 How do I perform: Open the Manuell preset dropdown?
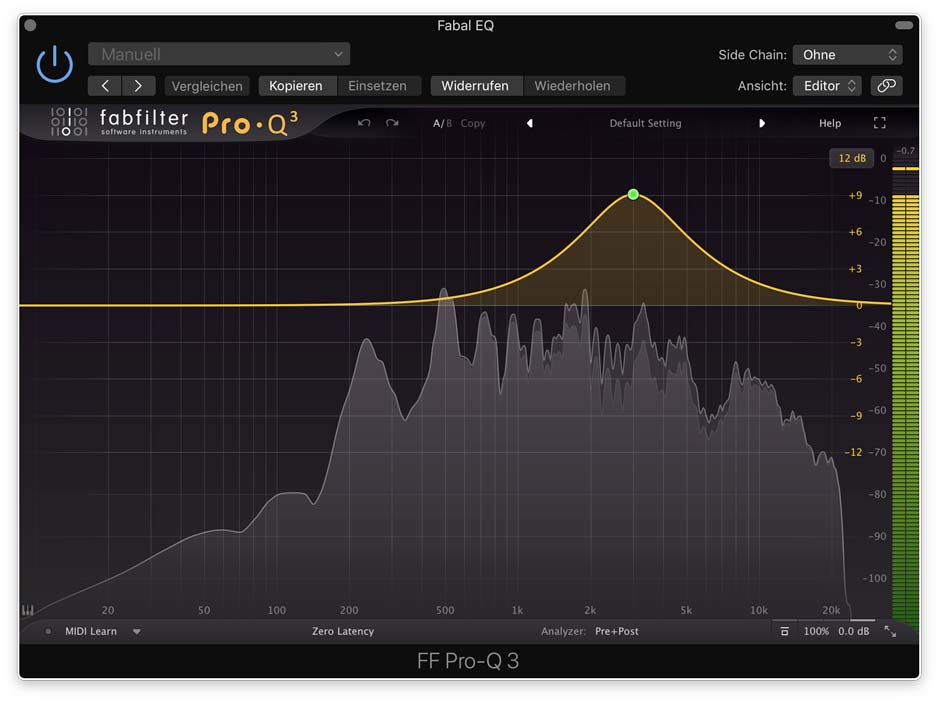(x=219, y=54)
